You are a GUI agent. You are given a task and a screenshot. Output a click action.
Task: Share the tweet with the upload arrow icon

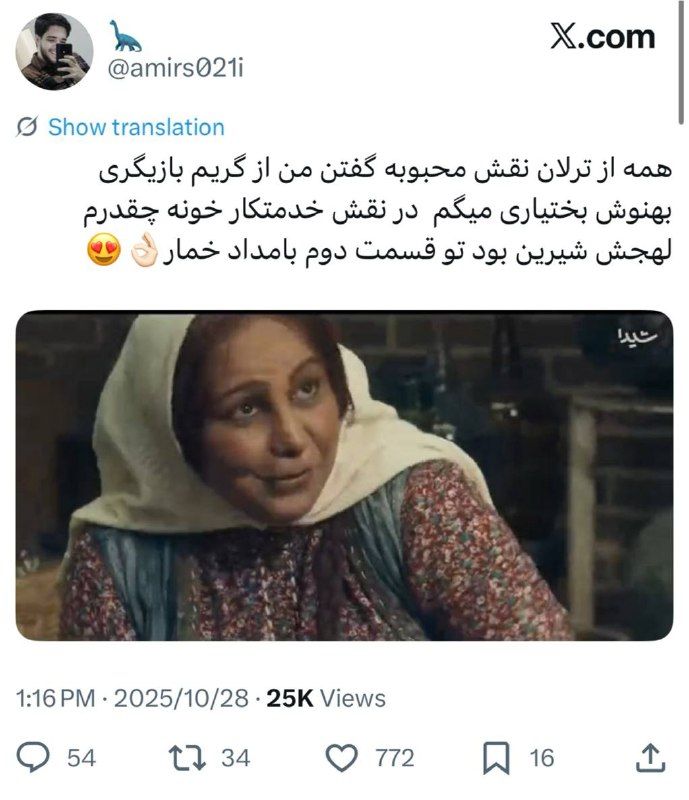tap(650, 758)
